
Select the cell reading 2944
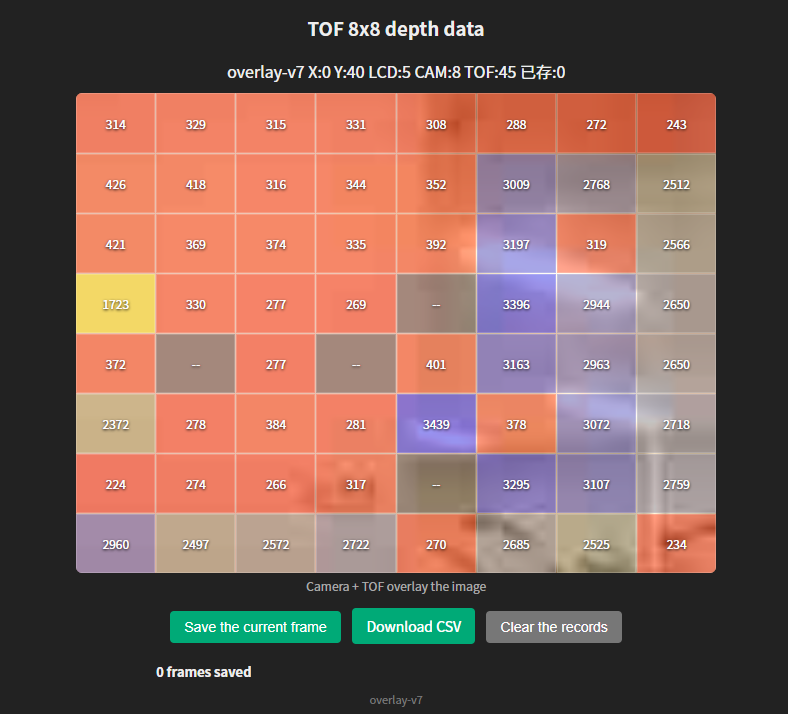[x=597, y=303]
